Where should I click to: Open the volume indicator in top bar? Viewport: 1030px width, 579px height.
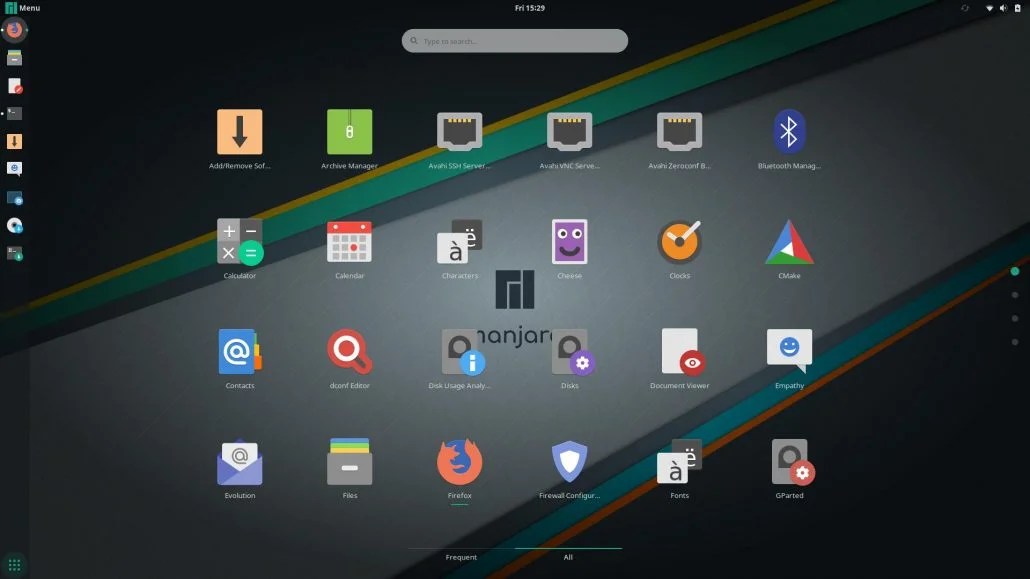click(1003, 8)
